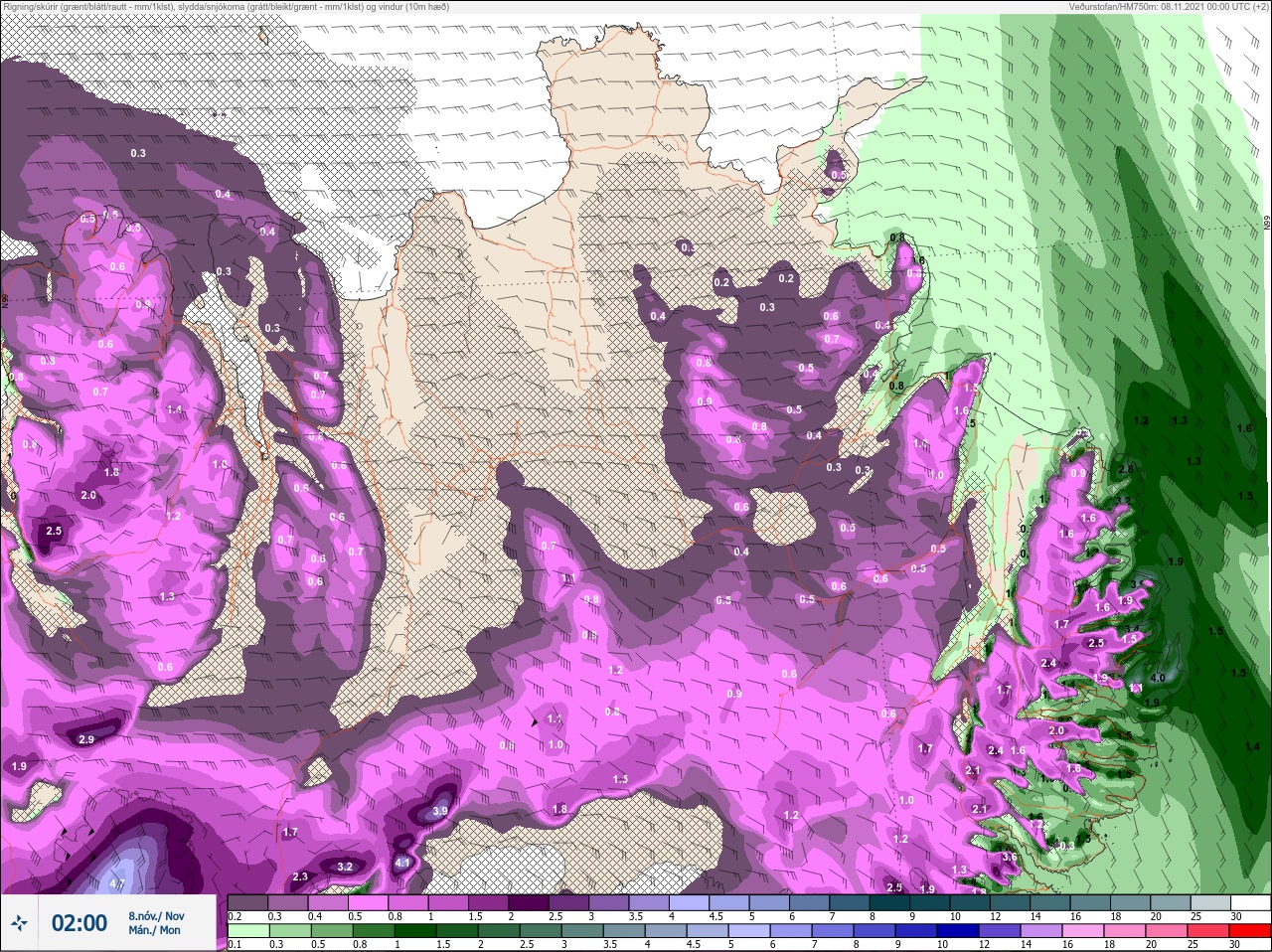
Task: Pick upper legend swatch between 8 and 9
Action: [891, 902]
